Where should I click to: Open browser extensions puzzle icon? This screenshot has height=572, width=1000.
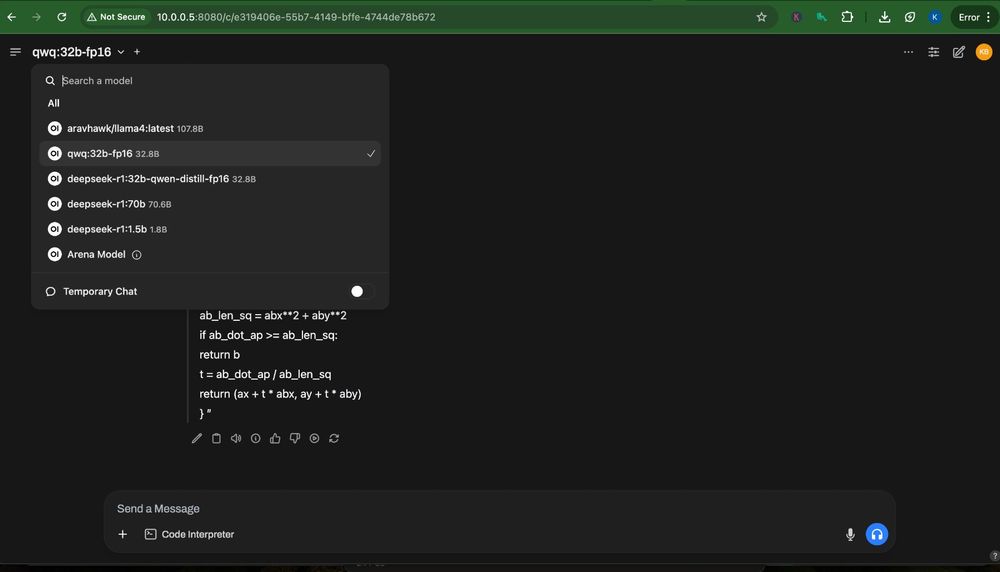847,17
